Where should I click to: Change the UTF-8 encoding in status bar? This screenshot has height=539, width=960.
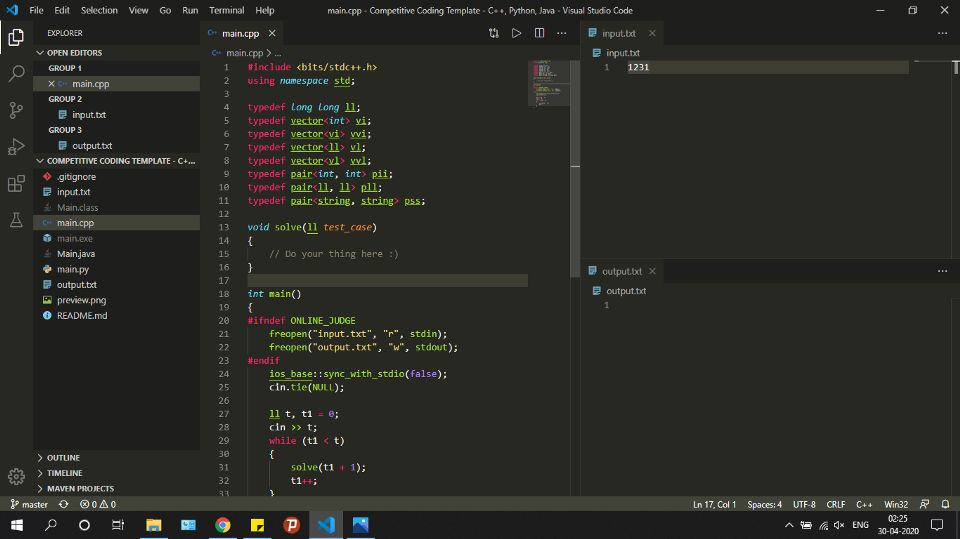pyautogui.click(x=805, y=504)
